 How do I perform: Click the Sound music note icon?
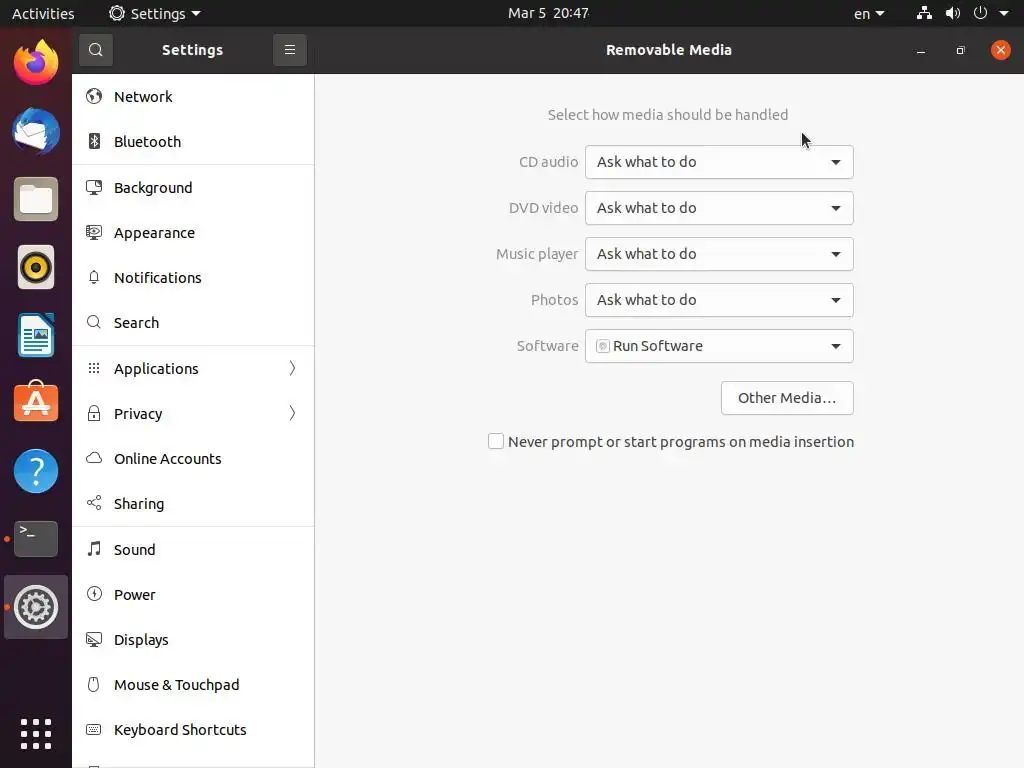pyautogui.click(x=94, y=550)
